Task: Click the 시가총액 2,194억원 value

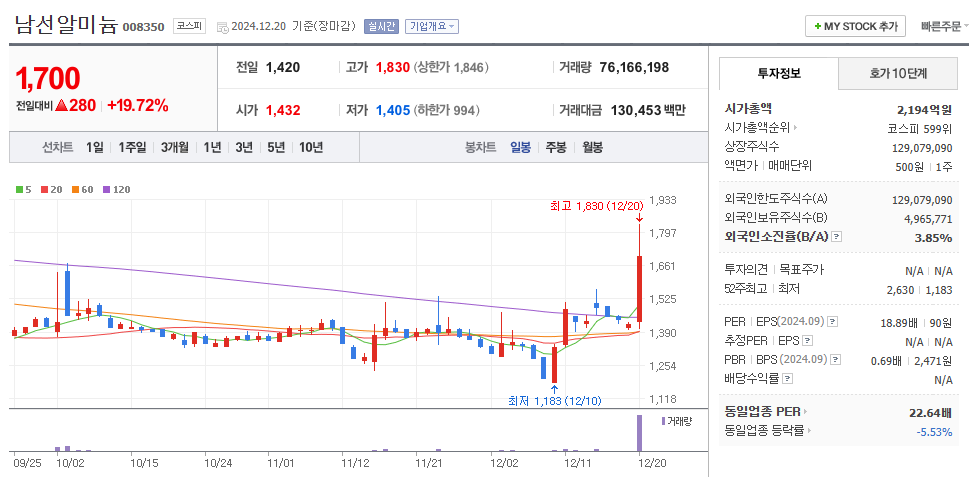Action: [x=925, y=110]
